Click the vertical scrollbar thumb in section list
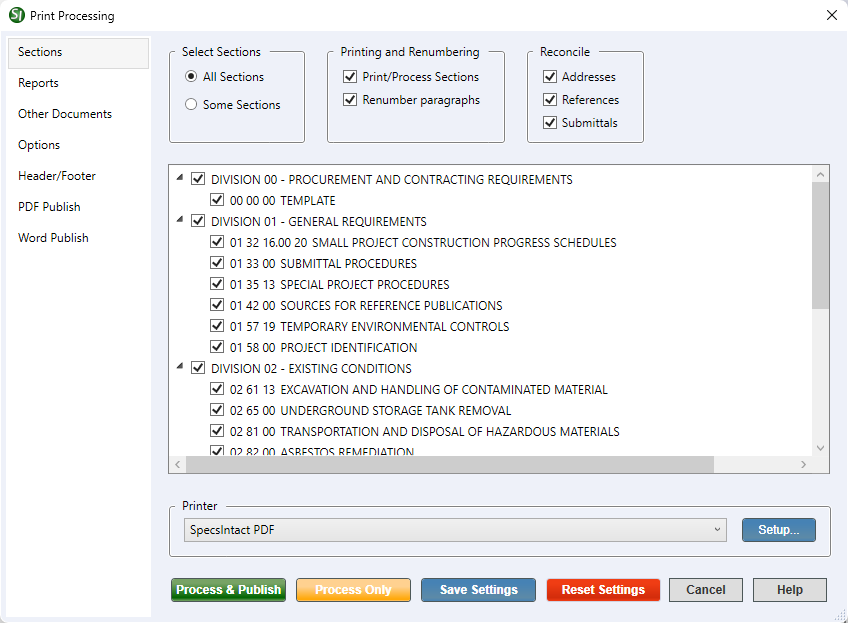 pos(820,246)
